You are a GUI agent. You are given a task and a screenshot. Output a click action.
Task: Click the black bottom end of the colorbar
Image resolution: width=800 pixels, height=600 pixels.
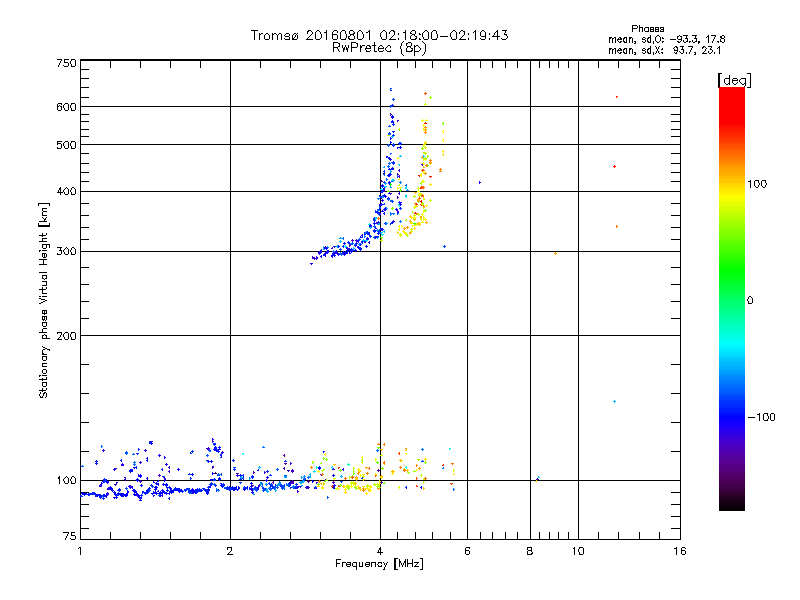(x=732, y=503)
